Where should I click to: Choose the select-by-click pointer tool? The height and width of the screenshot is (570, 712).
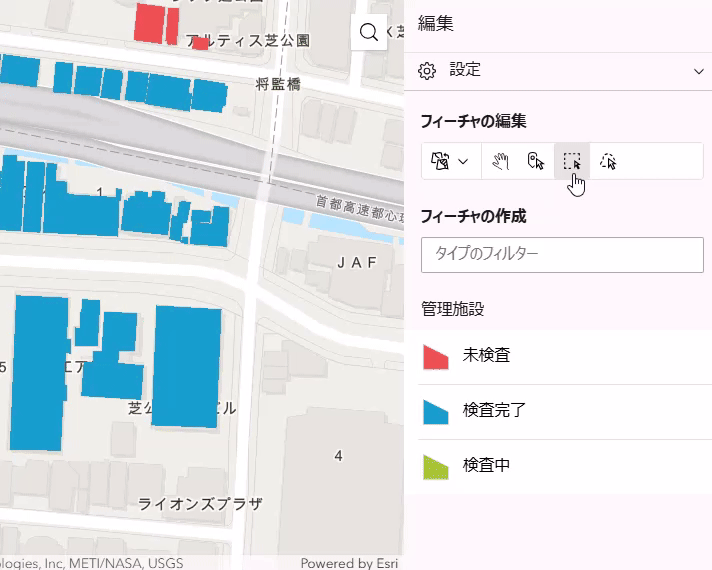[536, 161]
